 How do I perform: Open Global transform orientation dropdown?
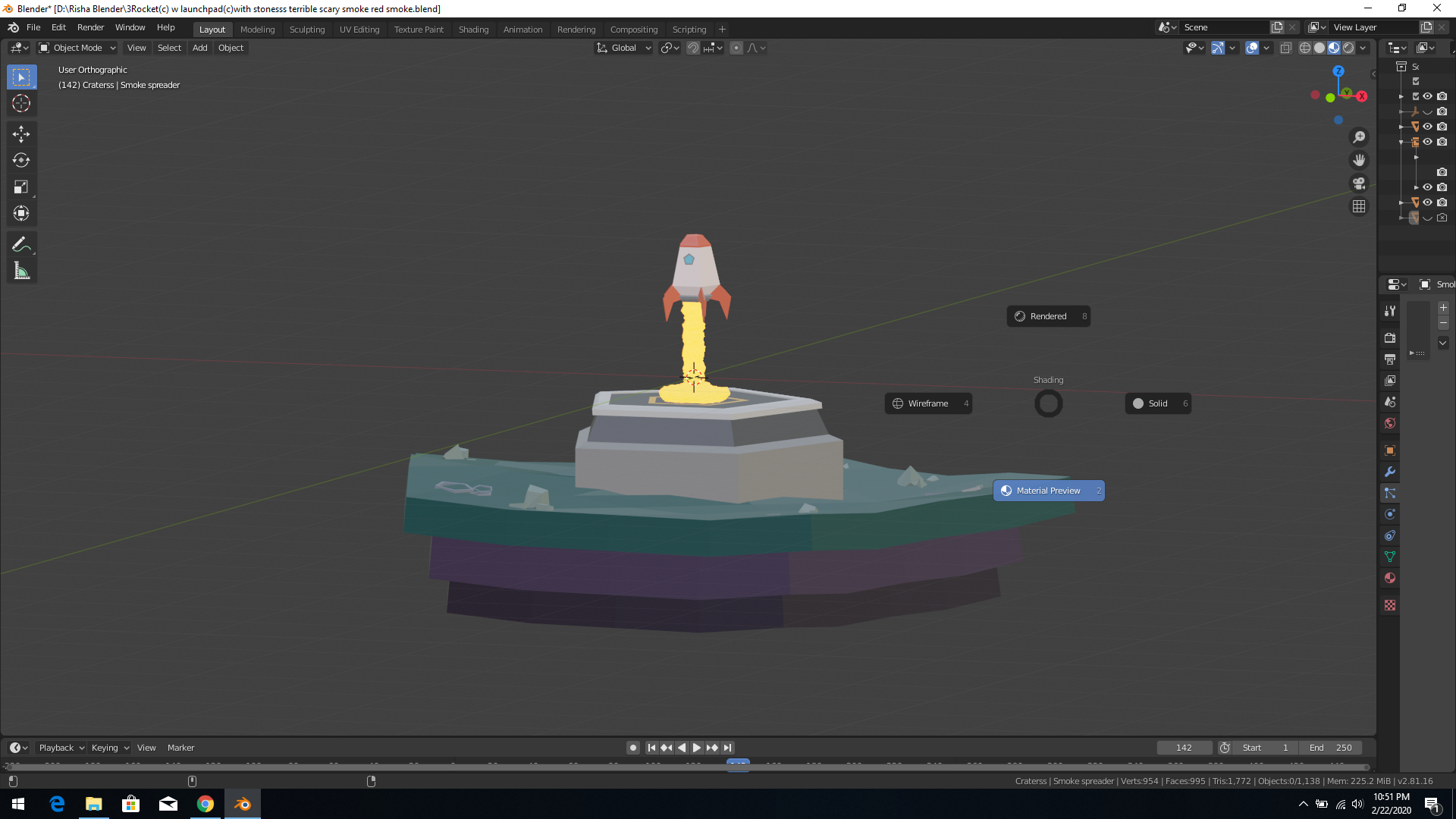pyautogui.click(x=624, y=48)
